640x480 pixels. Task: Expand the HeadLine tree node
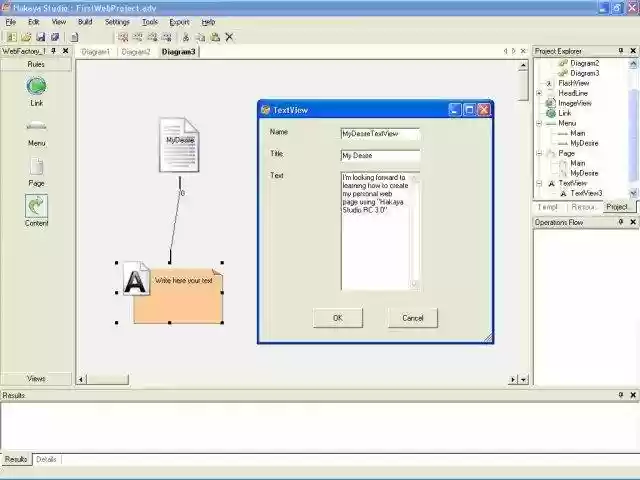[x=539, y=93]
